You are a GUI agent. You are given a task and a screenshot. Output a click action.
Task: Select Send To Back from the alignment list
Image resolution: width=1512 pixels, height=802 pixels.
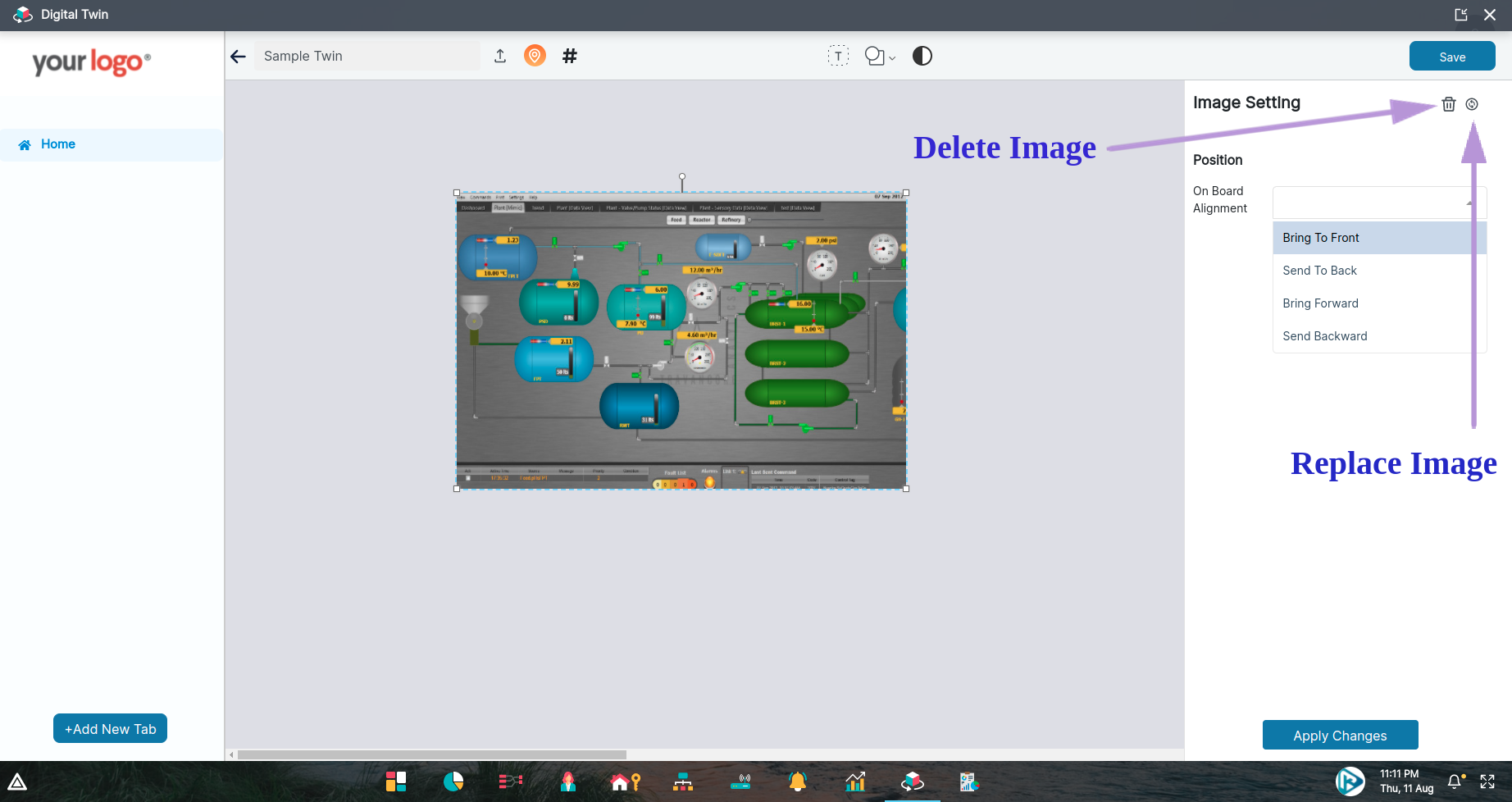click(x=1319, y=270)
